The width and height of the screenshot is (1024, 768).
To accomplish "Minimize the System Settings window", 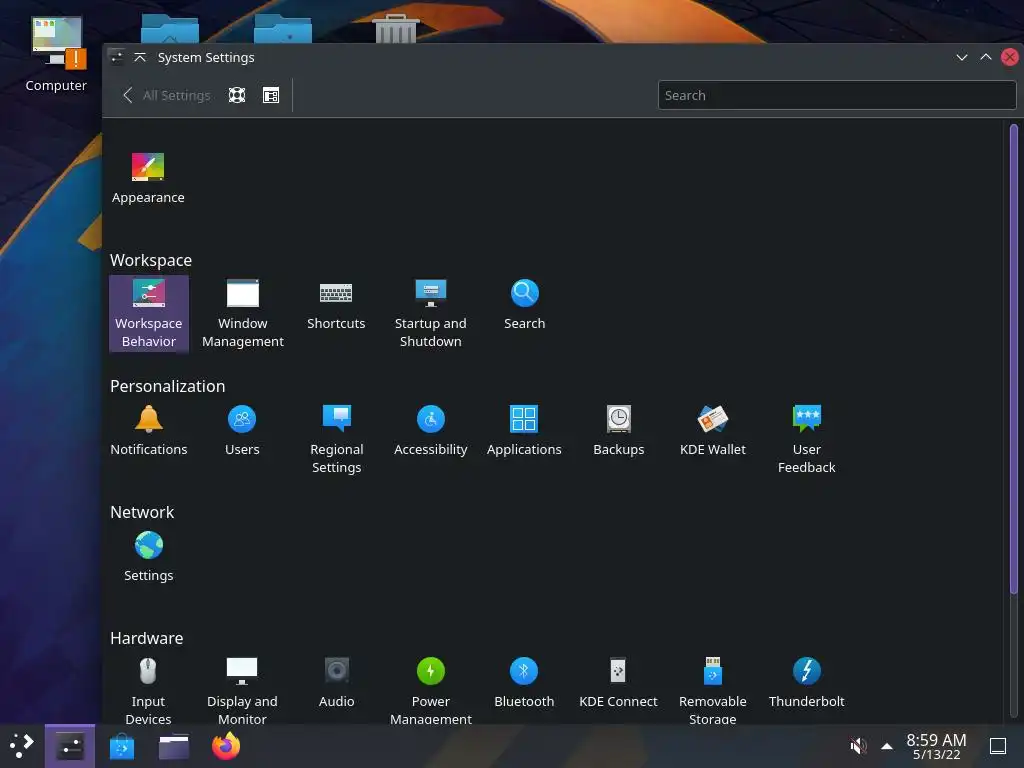I will (961, 57).
